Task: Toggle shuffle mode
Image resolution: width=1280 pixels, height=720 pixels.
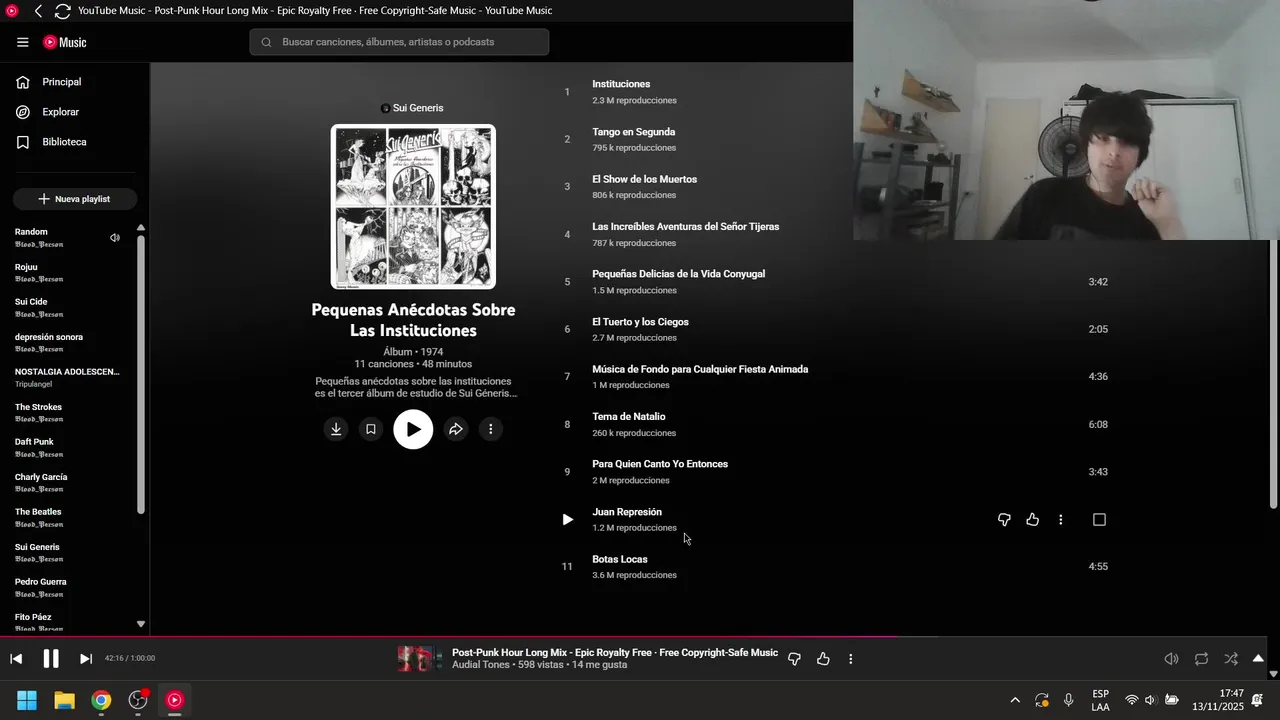Action: coord(1231,659)
